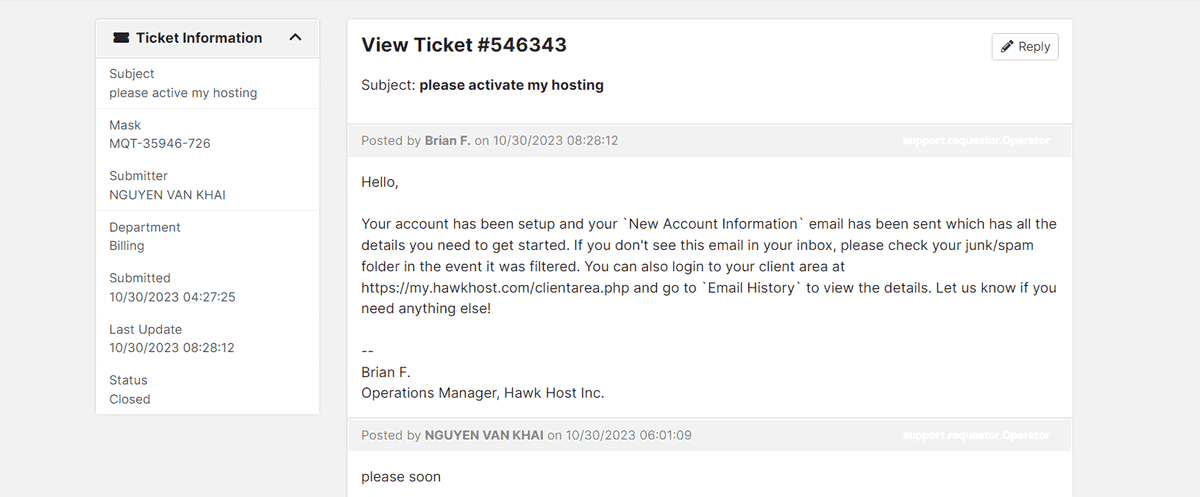
Task: Click the View Ticket #546343 heading
Action: tap(464, 45)
